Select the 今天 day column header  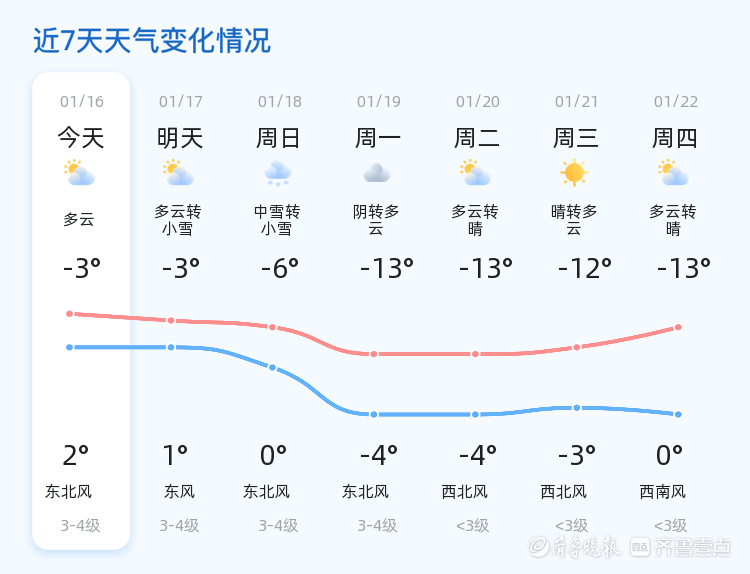[x=81, y=138]
